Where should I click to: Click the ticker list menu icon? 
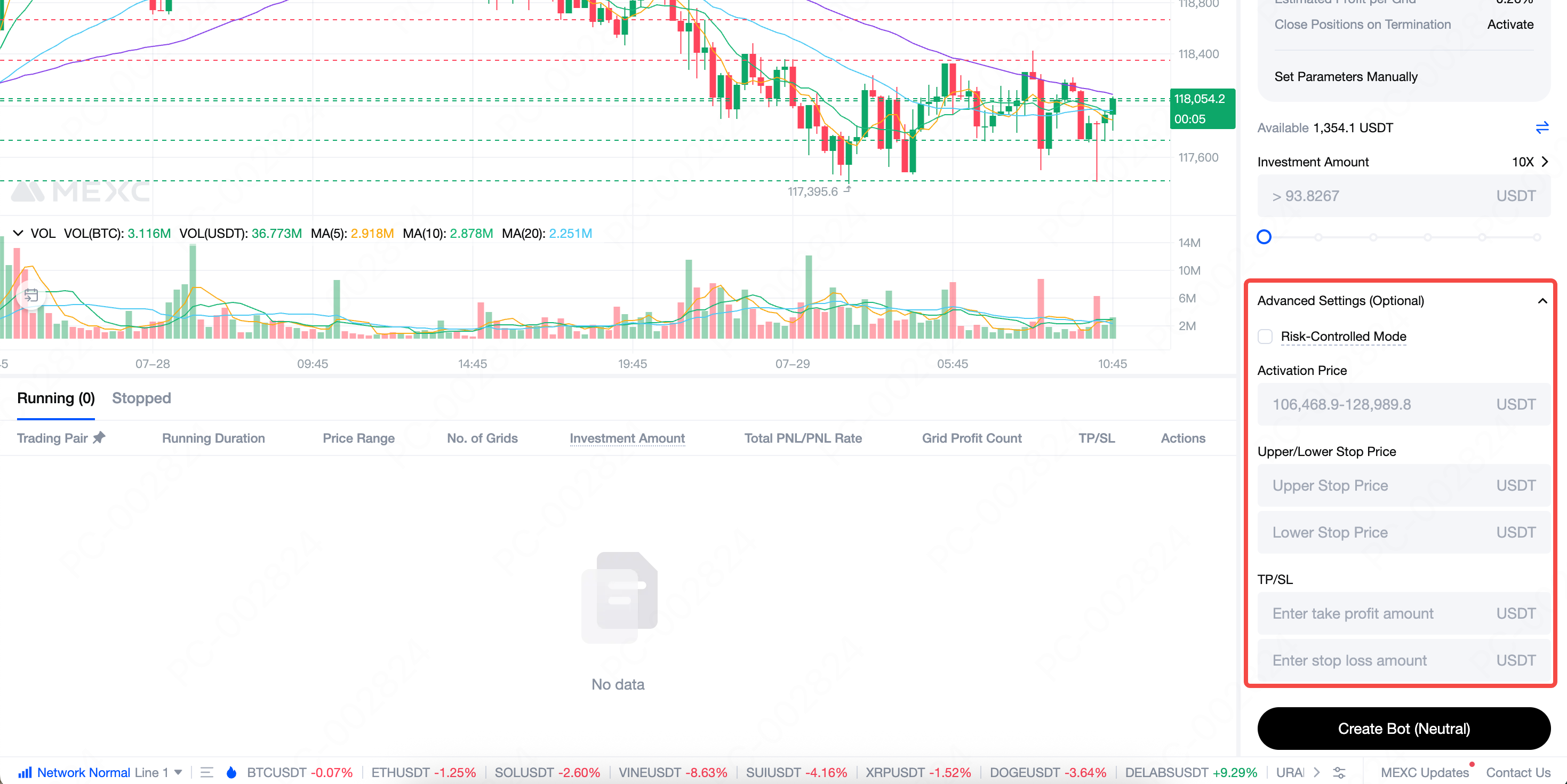207,772
